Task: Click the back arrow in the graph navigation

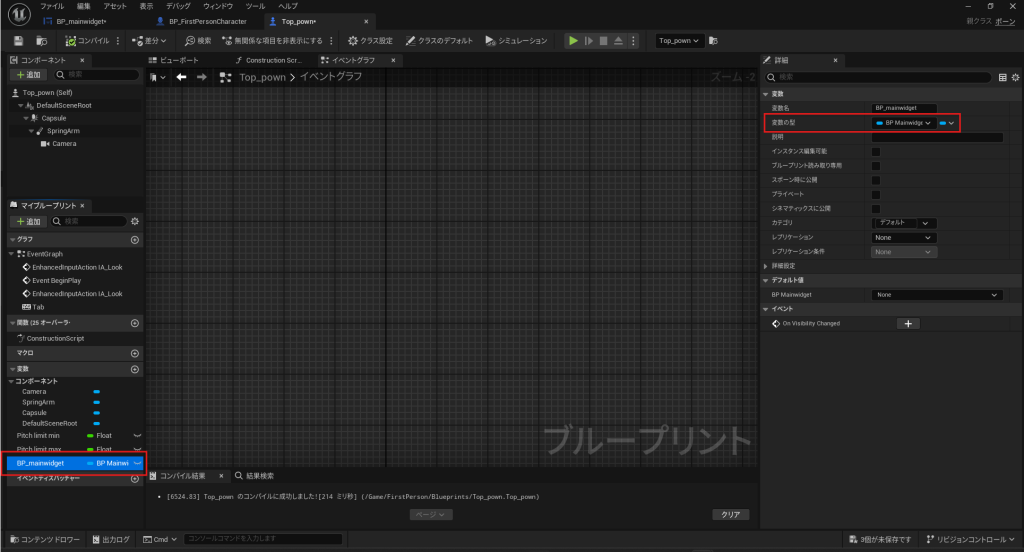Action: pyautogui.click(x=182, y=77)
